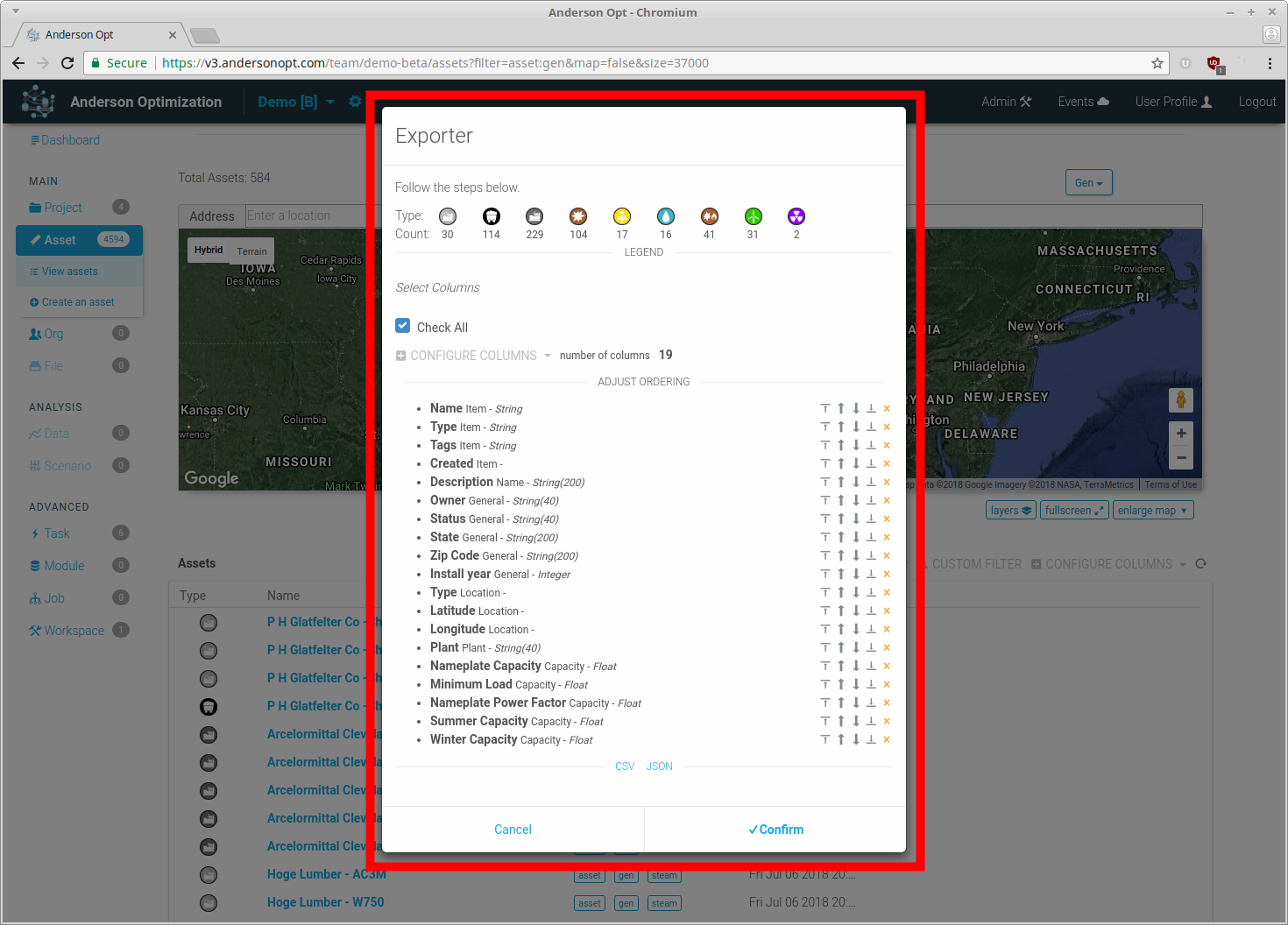Open the Gen dropdown button
The width and height of the screenshot is (1288, 925).
pyautogui.click(x=1088, y=183)
